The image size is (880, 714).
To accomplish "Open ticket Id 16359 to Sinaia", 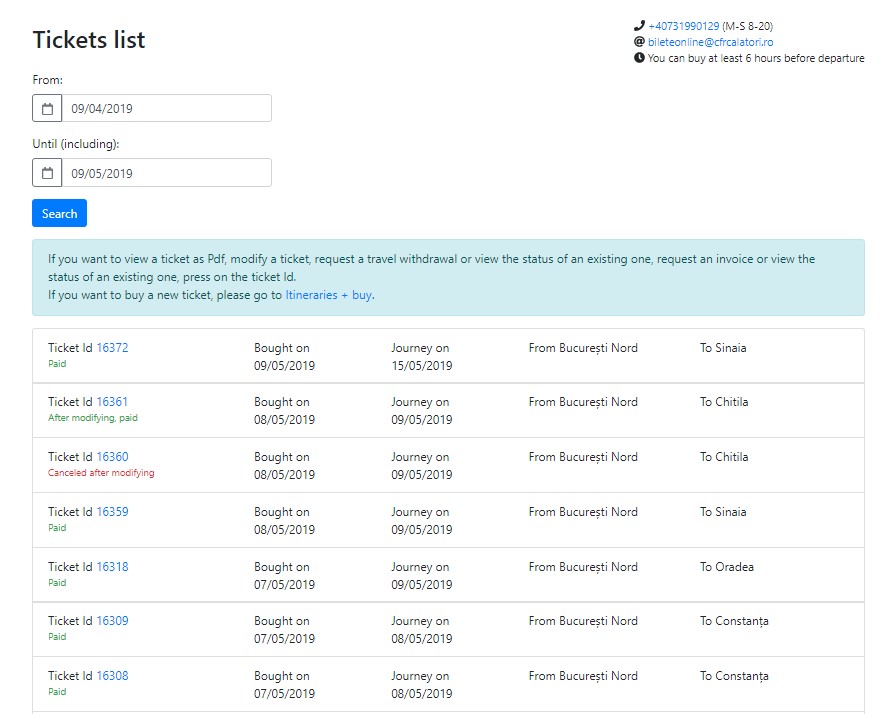I will pyautogui.click(x=112, y=512).
